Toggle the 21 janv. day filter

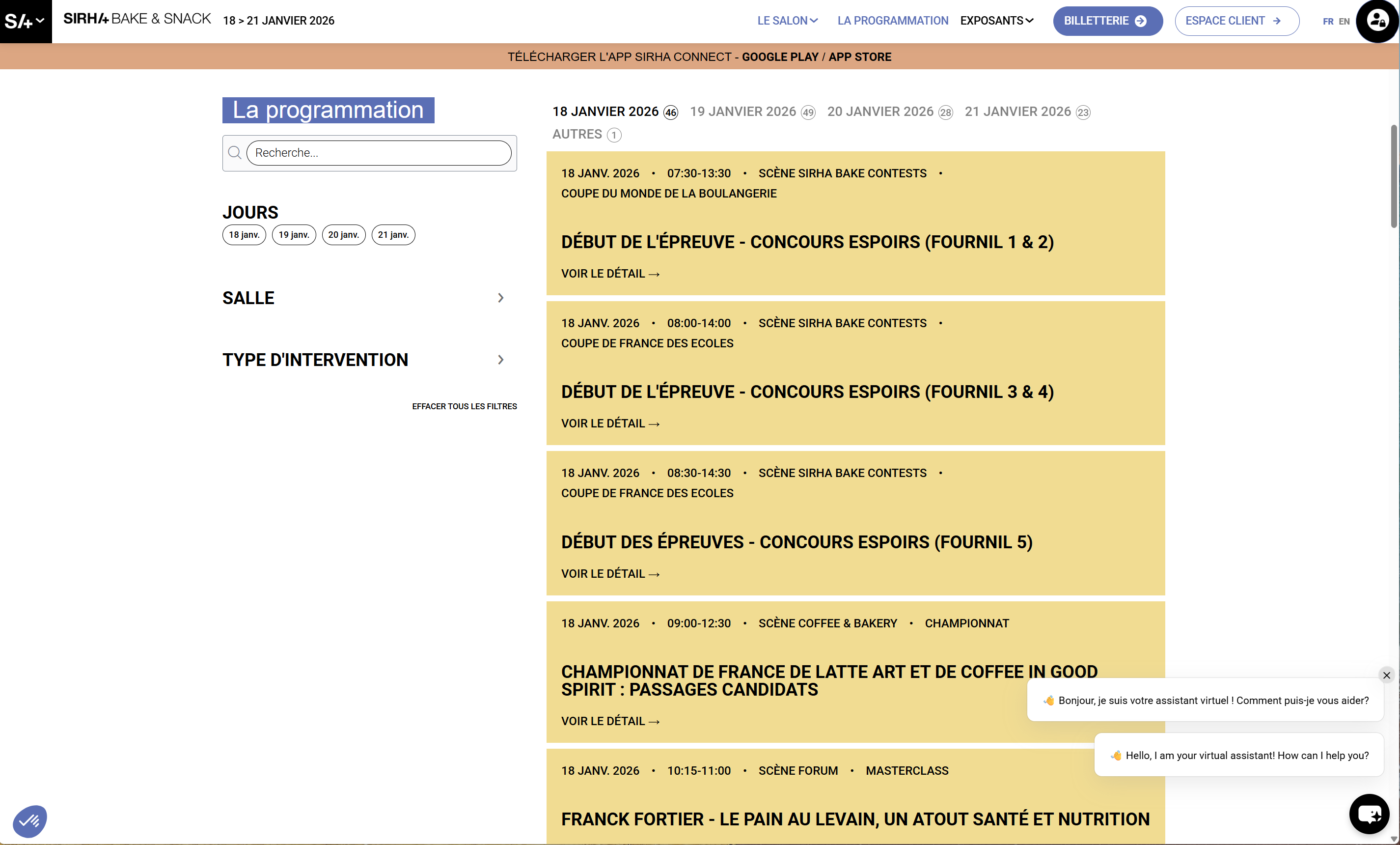point(393,235)
